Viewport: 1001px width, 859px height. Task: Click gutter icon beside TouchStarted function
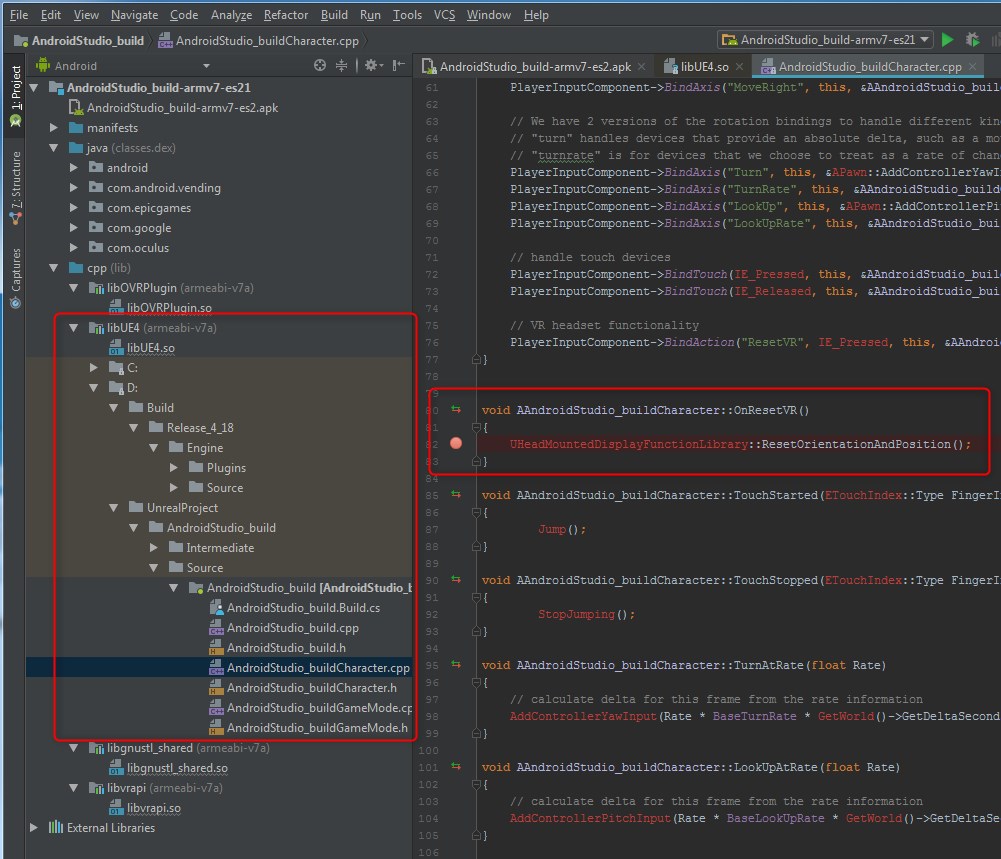point(456,494)
